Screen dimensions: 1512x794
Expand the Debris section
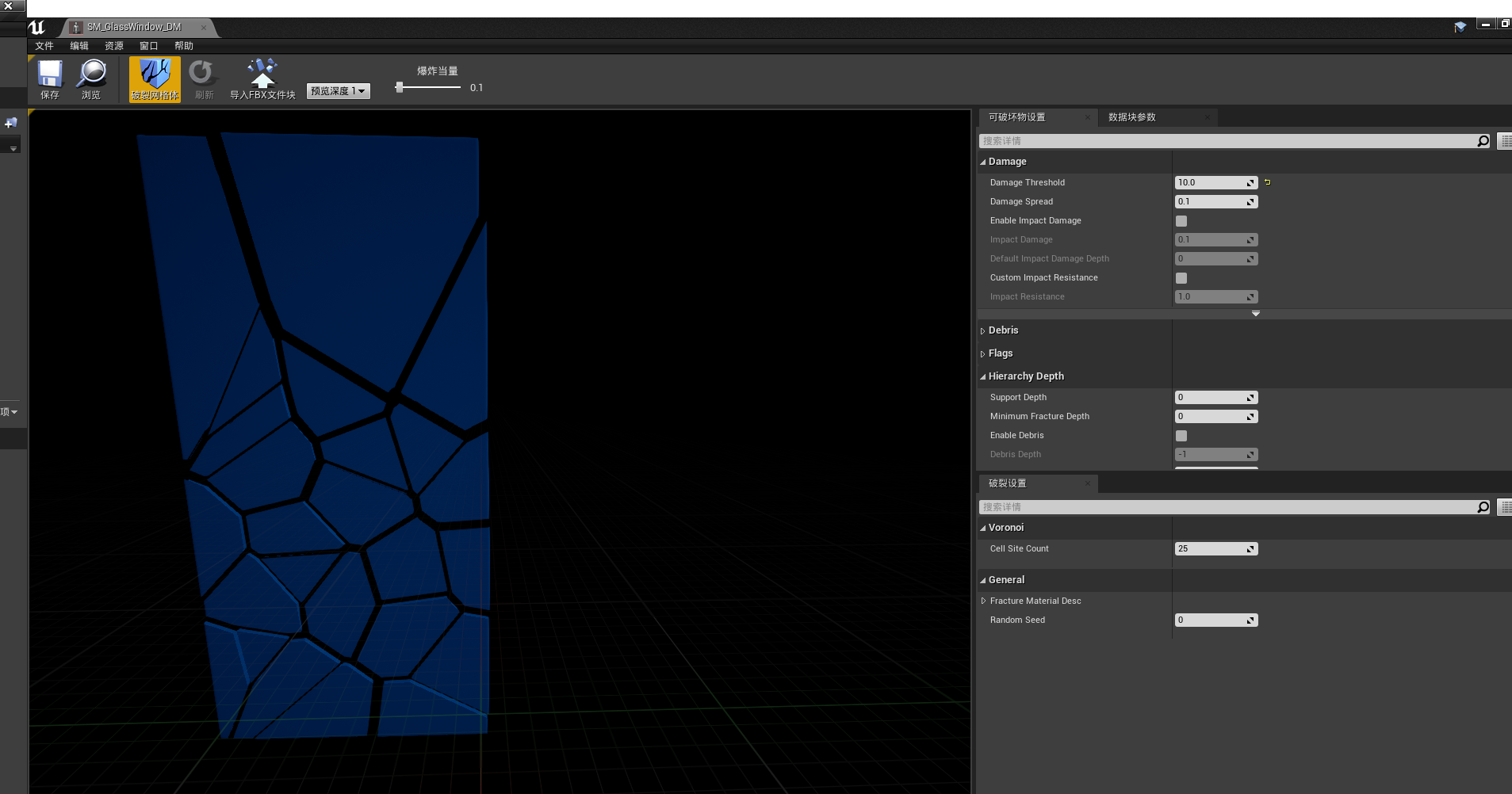(x=984, y=330)
